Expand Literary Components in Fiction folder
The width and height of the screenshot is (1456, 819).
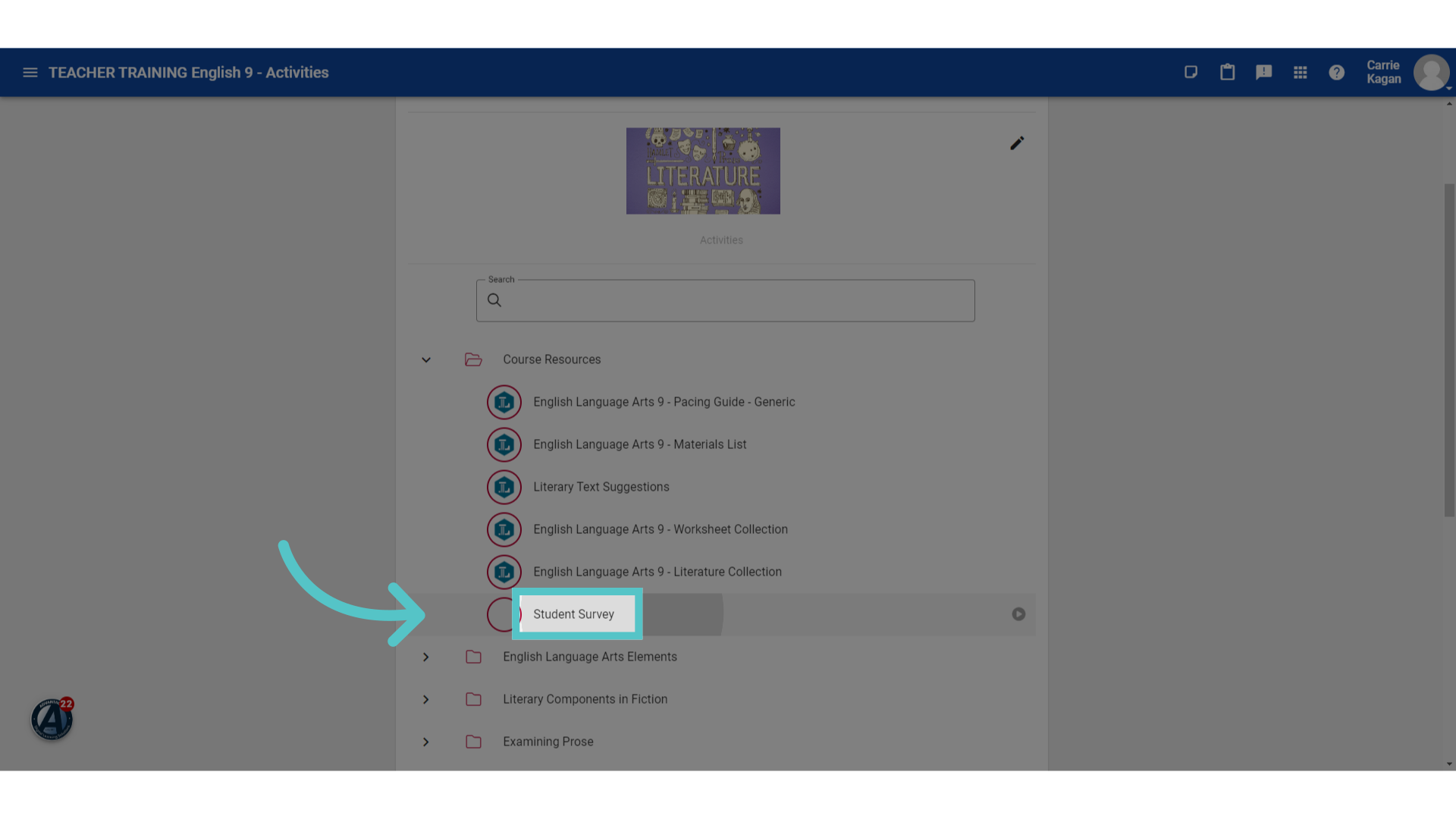(426, 700)
